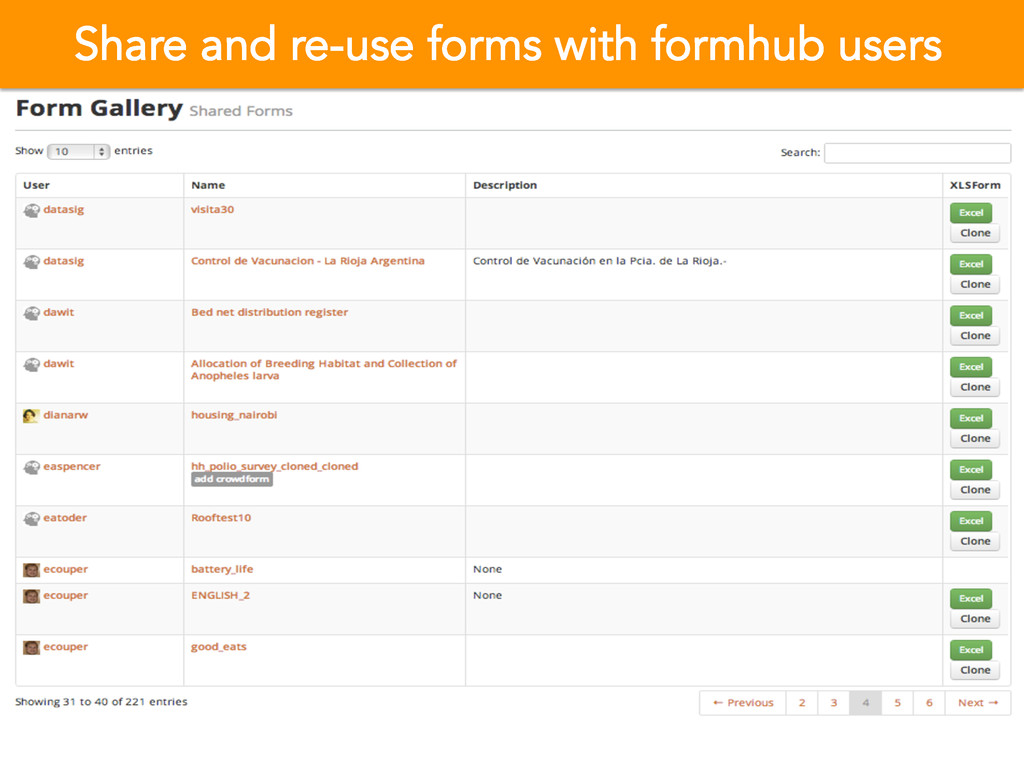
Task: Clone the Rooftest10 form
Action: 975,541
